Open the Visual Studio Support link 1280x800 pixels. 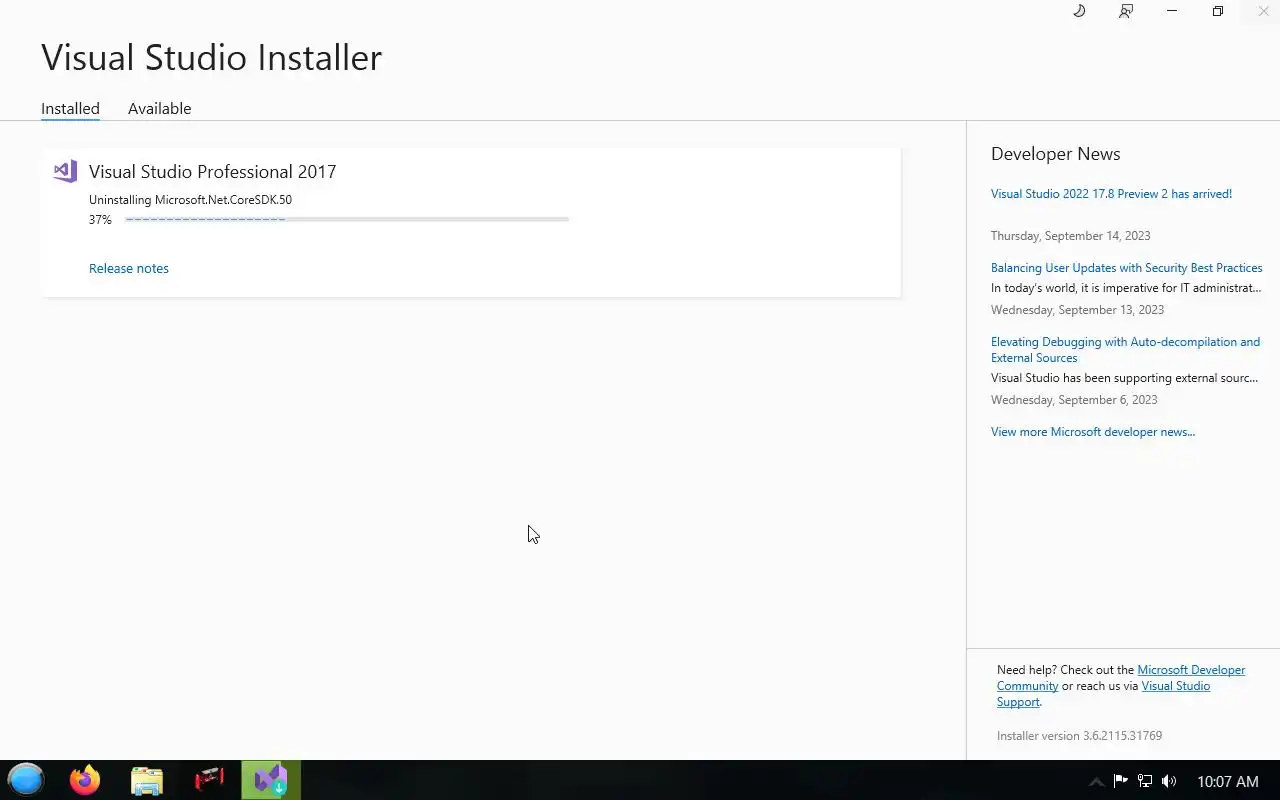[1103, 694]
